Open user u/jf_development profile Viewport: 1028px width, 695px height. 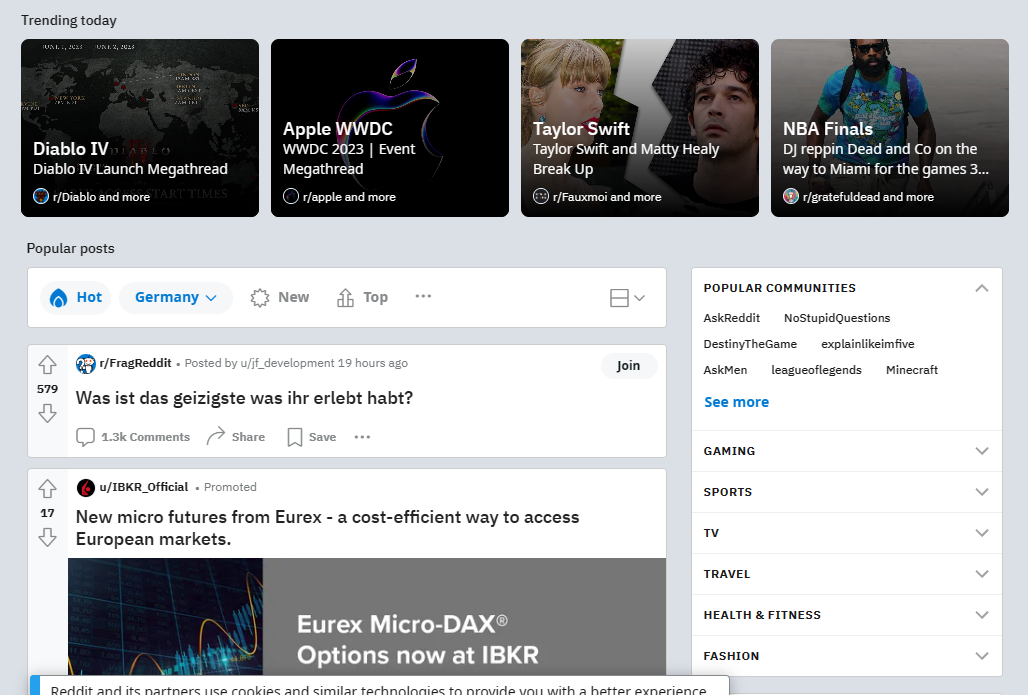coord(287,363)
